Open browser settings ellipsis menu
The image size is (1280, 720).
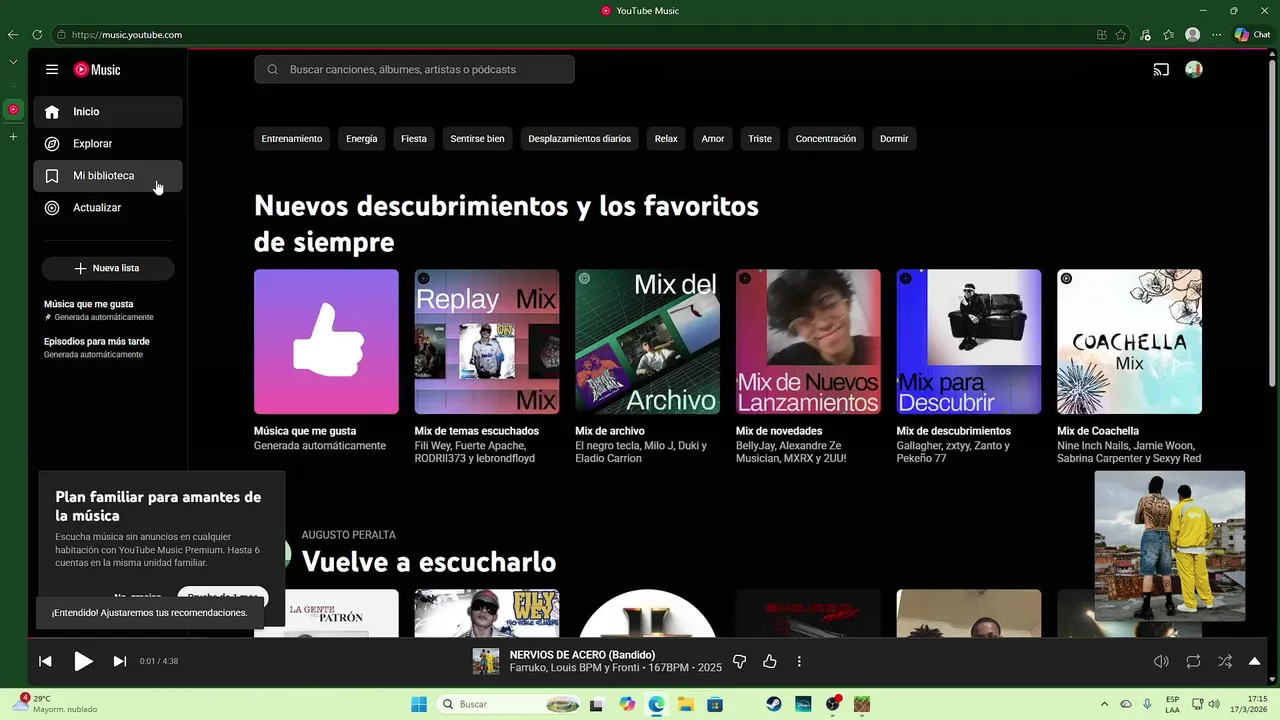pos(1217,35)
